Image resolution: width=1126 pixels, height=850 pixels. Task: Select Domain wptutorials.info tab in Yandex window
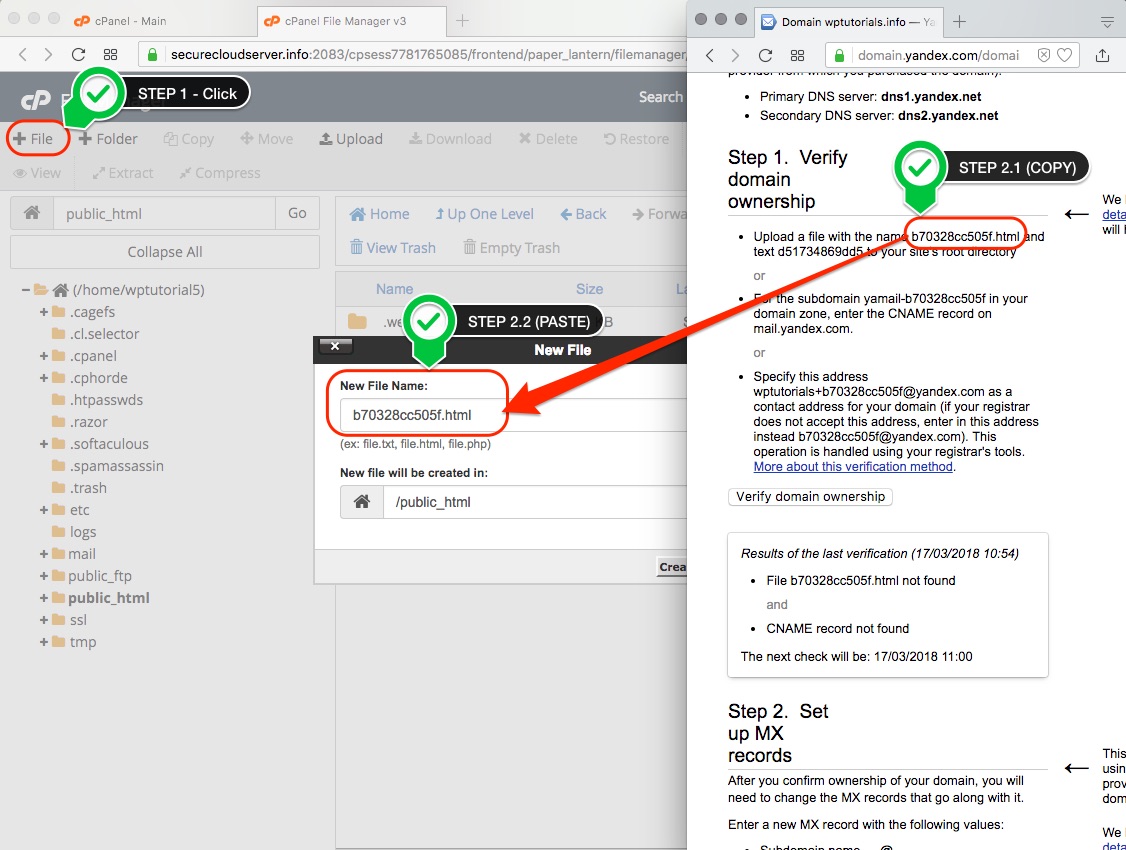coord(850,22)
